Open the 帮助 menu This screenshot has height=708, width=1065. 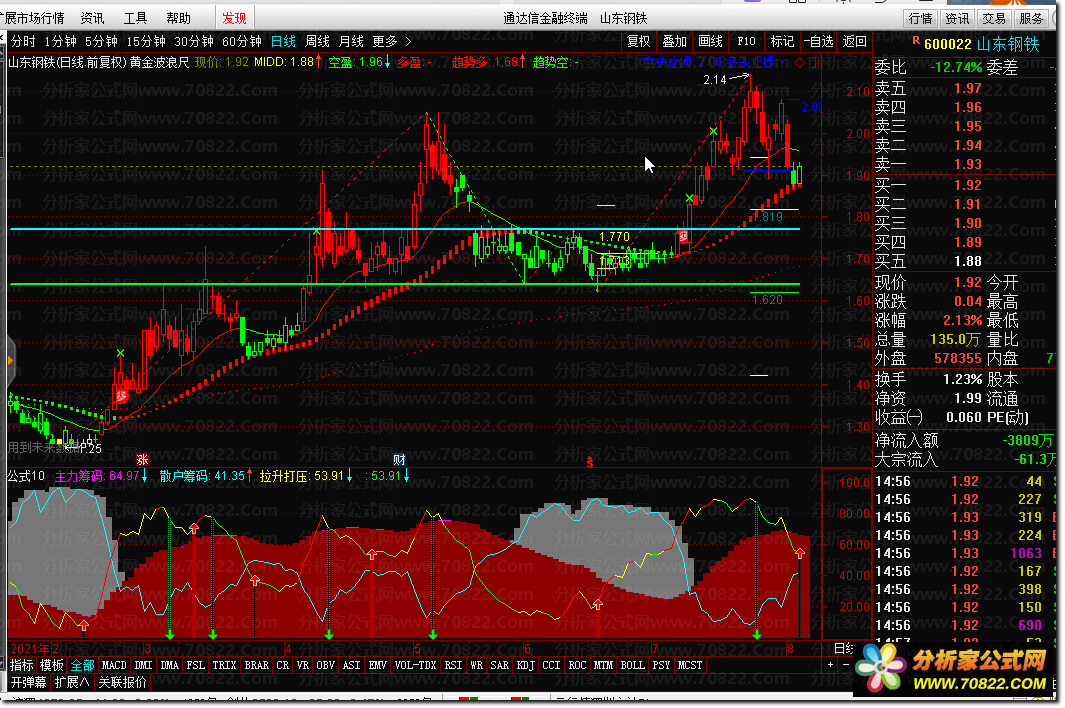tap(178, 18)
